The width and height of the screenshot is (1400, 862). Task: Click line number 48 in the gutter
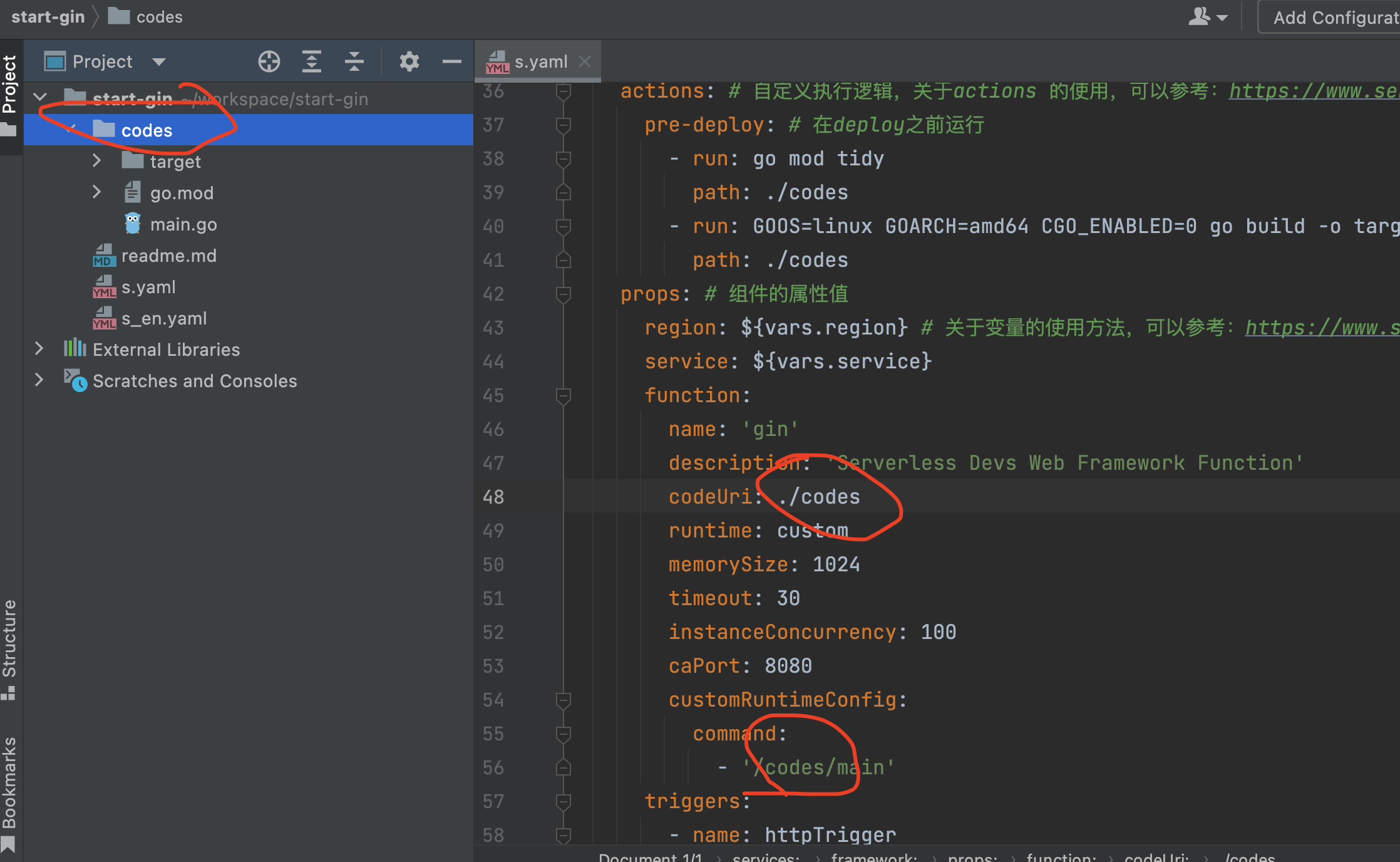493,497
